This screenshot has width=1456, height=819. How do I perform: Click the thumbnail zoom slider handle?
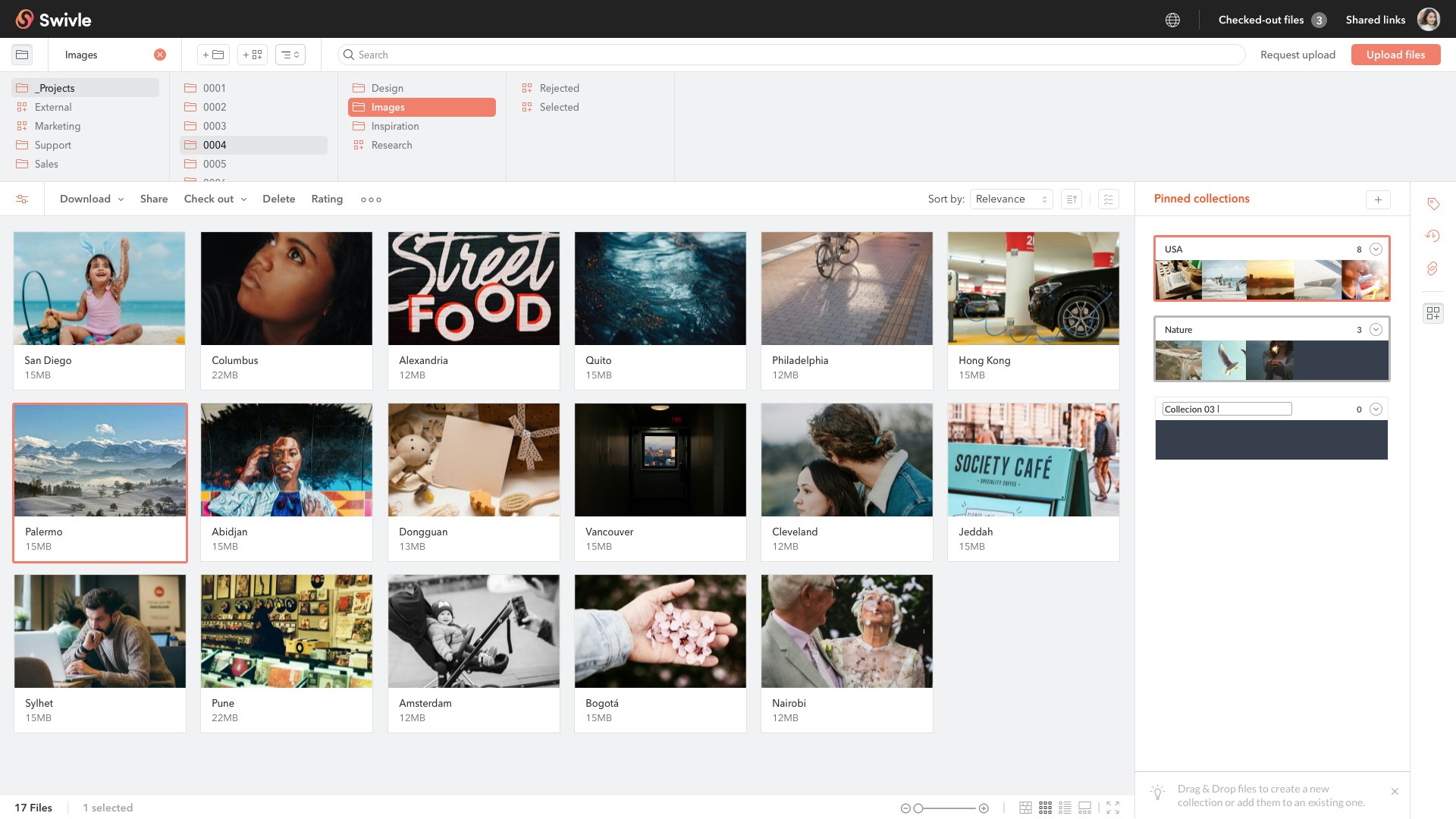point(918,808)
